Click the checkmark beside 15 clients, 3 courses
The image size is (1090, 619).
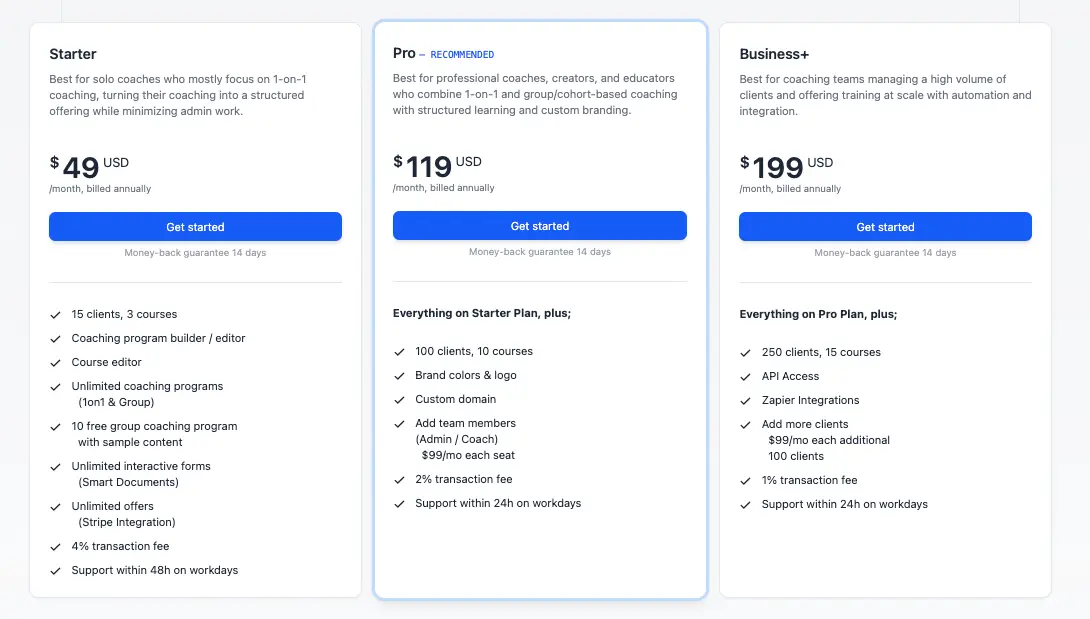(x=56, y=315)
